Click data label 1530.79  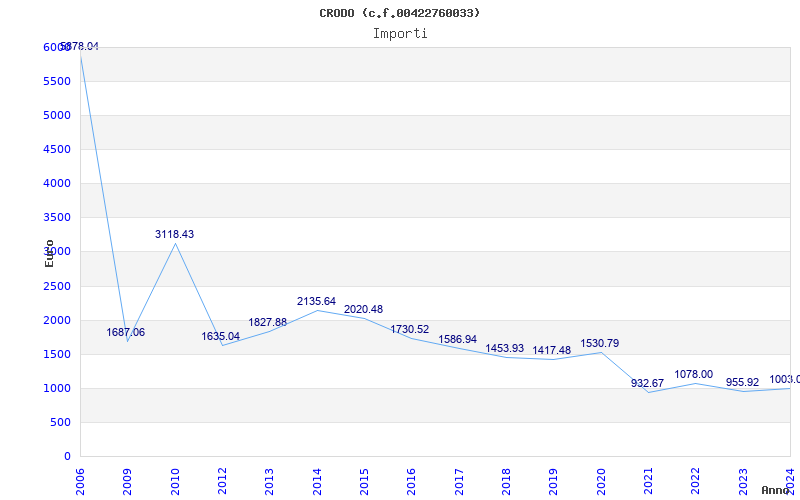click(x=599, y=343)
